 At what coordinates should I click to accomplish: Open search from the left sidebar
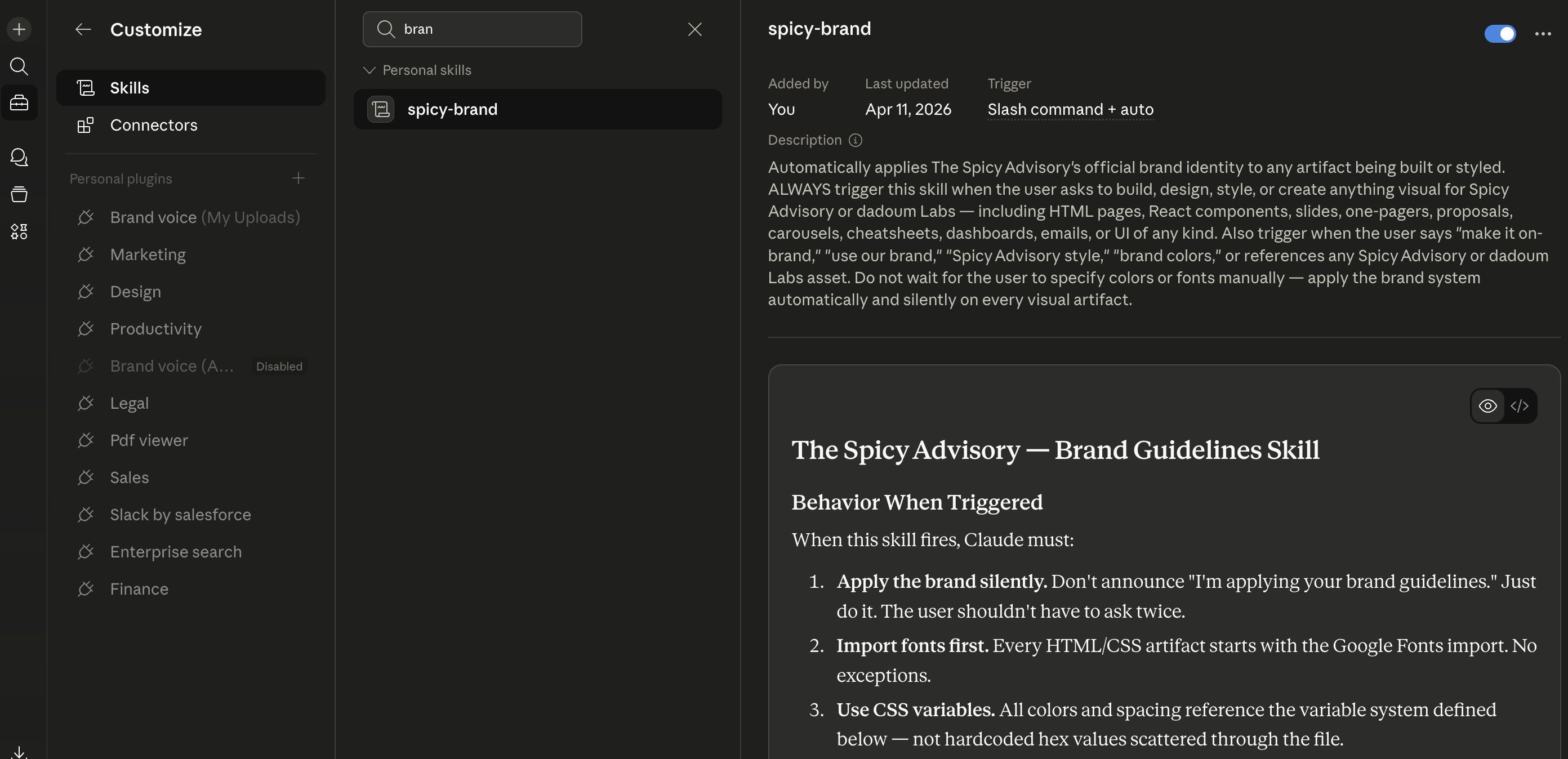19,66
